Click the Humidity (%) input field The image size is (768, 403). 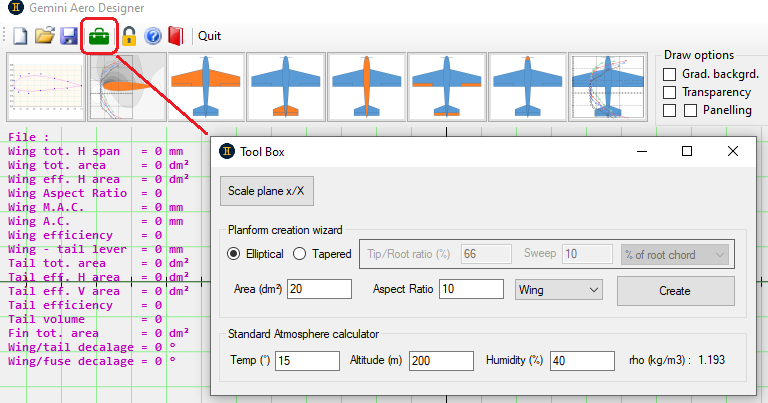[582, 361]
